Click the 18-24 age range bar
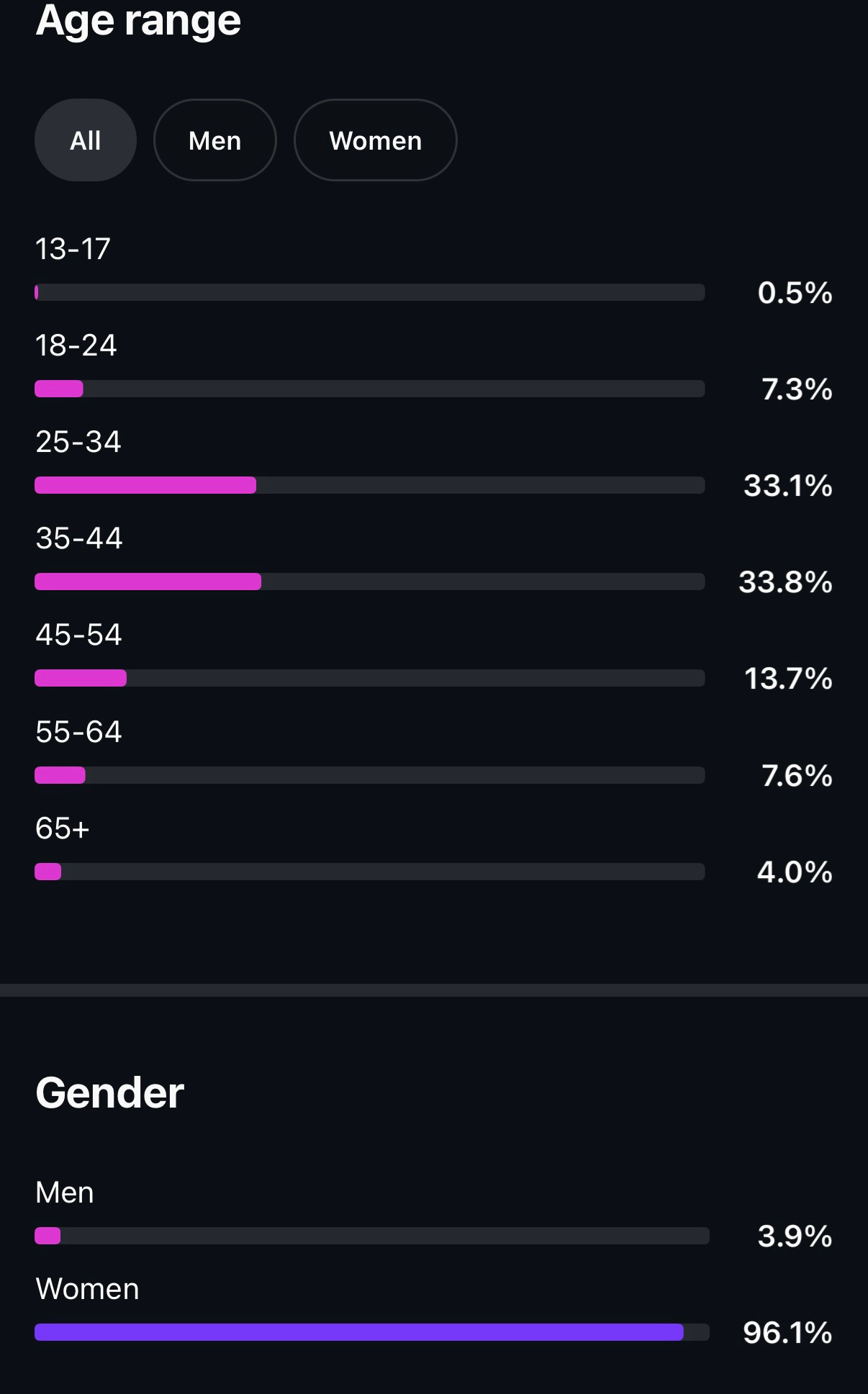Screen dimensions: 868x1394 pos(369,389)
